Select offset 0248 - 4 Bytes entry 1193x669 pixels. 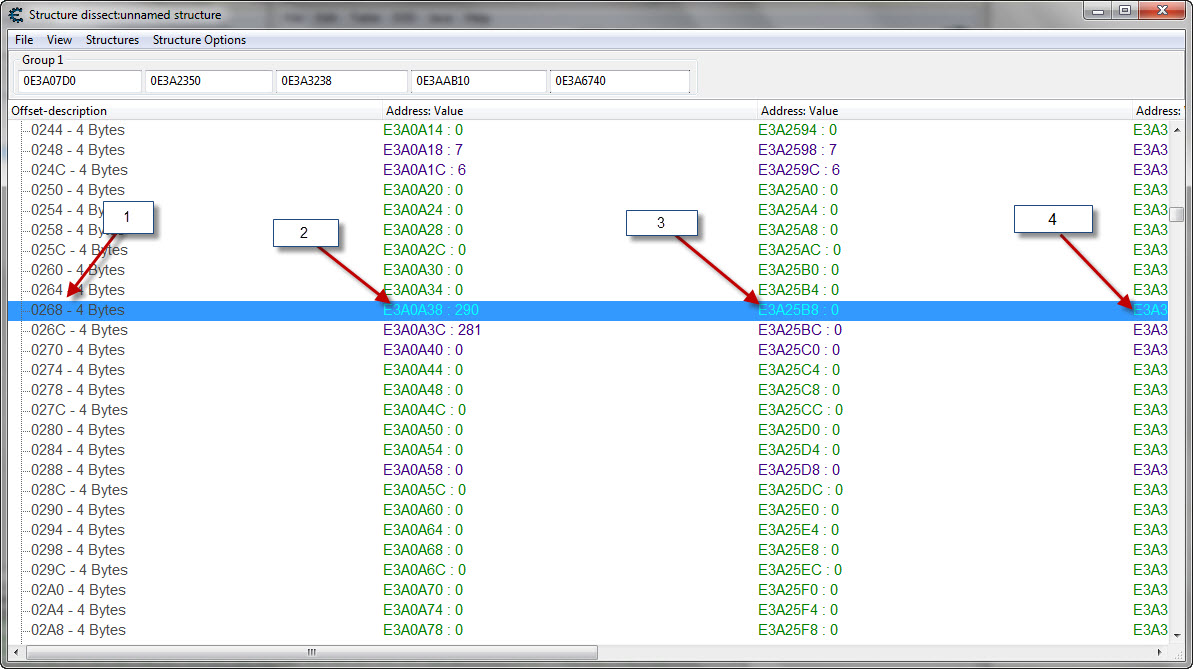pos(78,150)
